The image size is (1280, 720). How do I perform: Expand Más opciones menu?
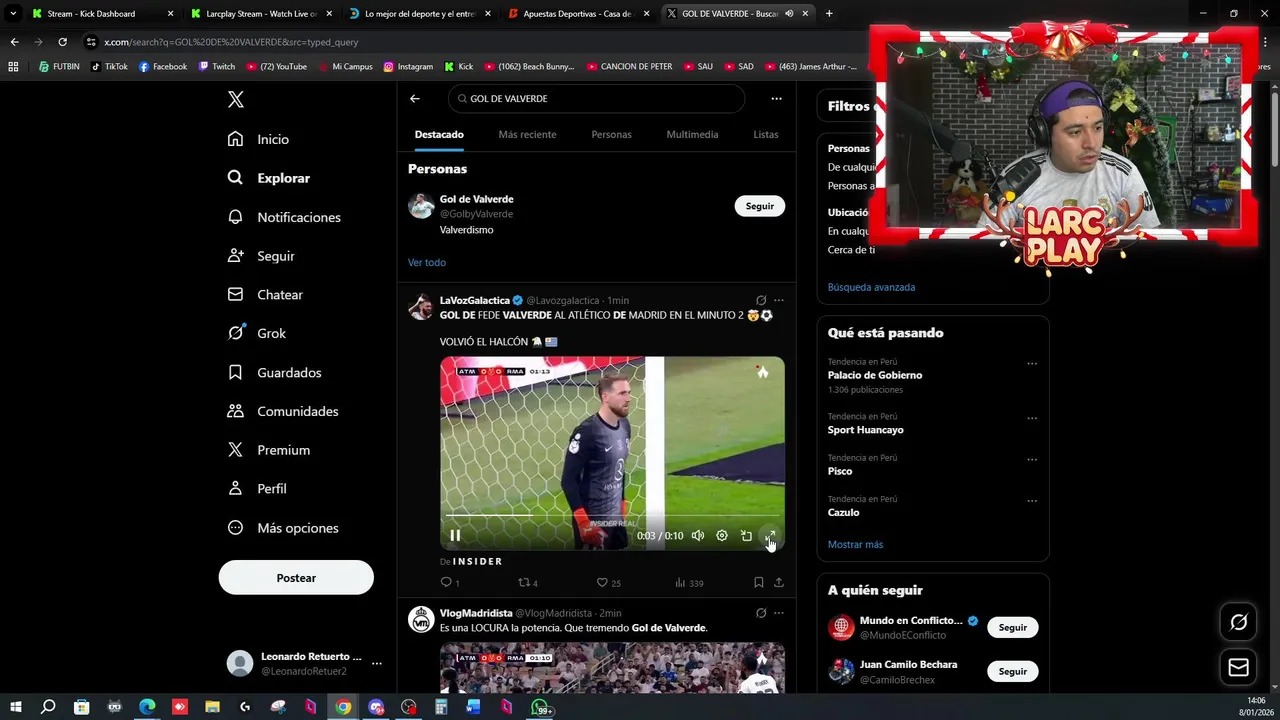[x=284, y=528]
